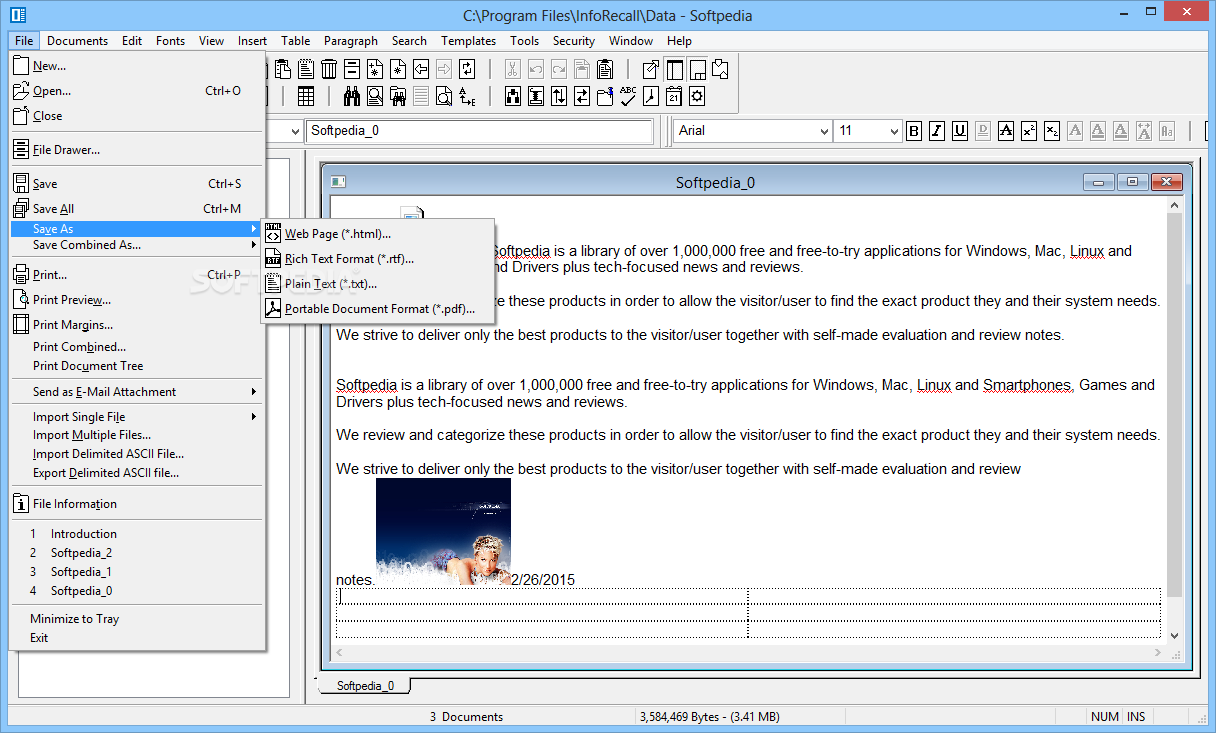Toggle subscript x₂ formatting
Screen dimensions: 1216x733
click(x=1052, y=131)
